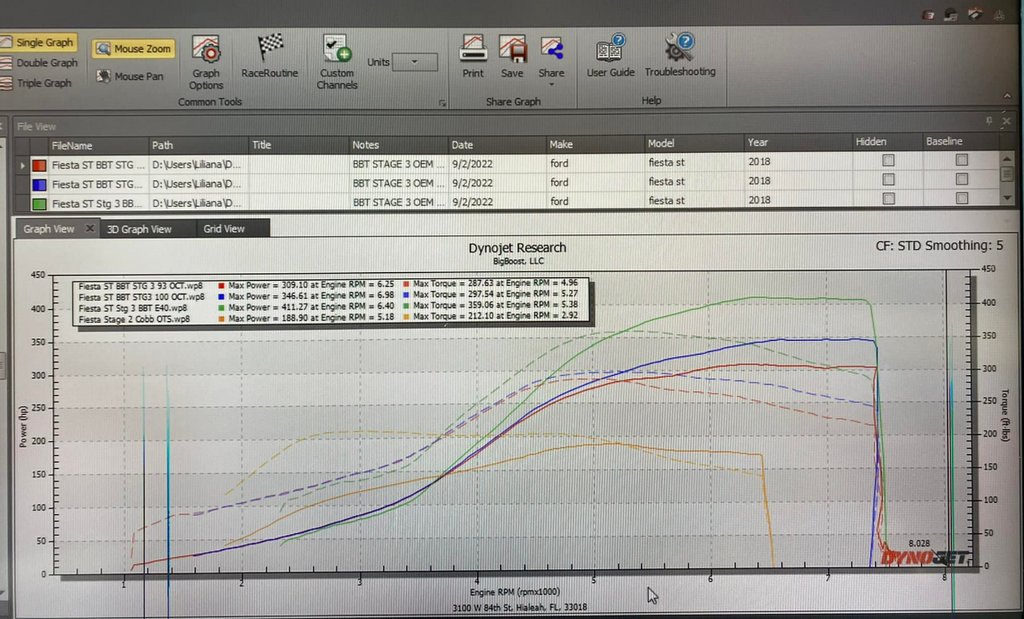This screenshot has width=1024, height=619.
Task: Sort by the Model column header
Action: click(694, 143)
